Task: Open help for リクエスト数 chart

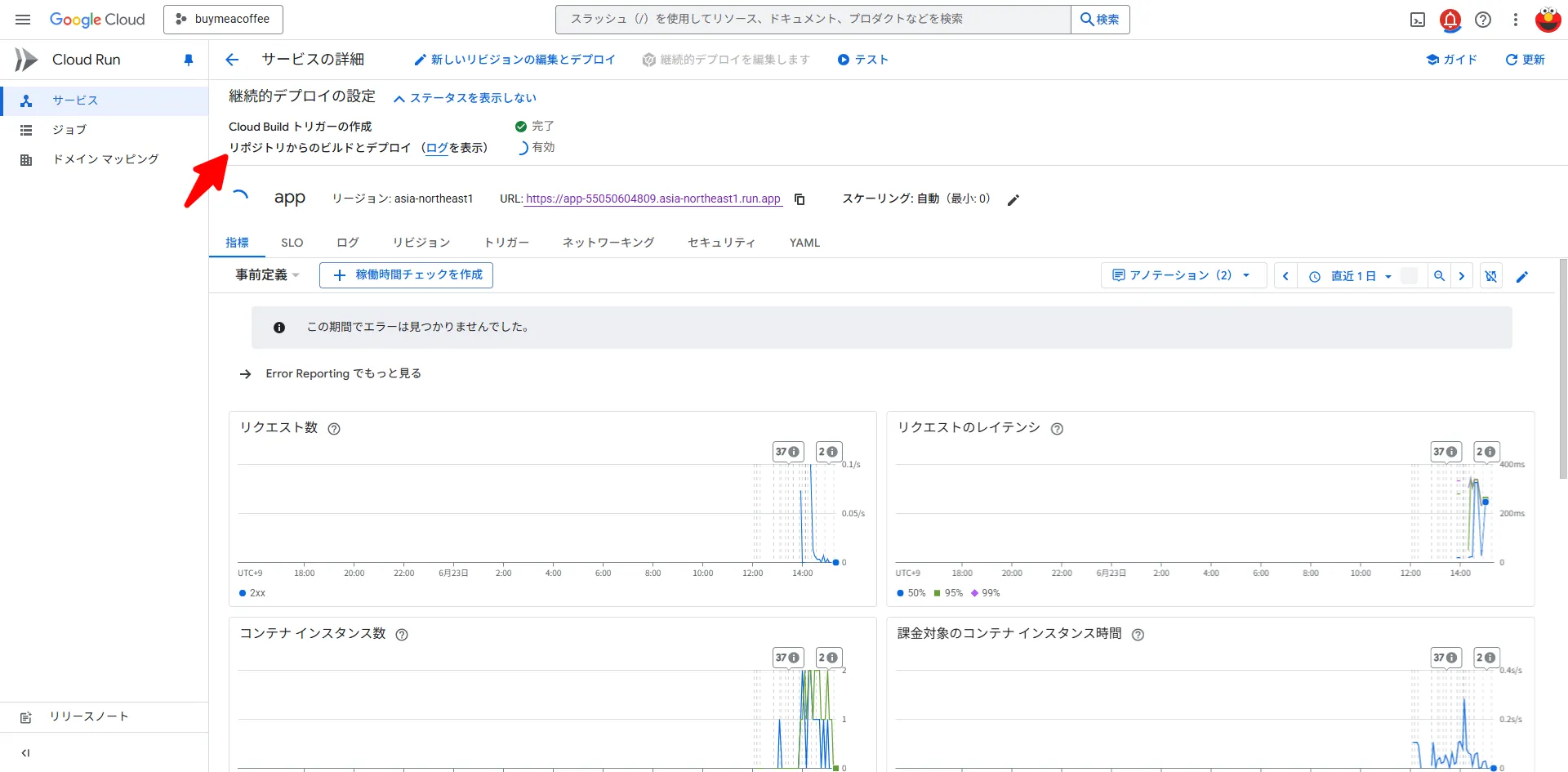Action: [x=334, y=429]
